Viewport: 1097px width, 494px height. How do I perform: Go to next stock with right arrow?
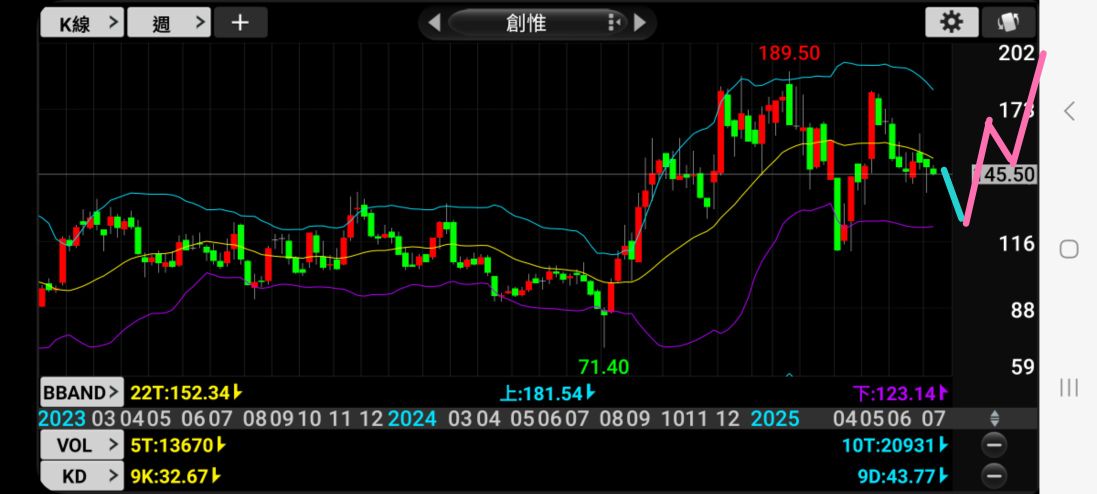click(639, 23)
